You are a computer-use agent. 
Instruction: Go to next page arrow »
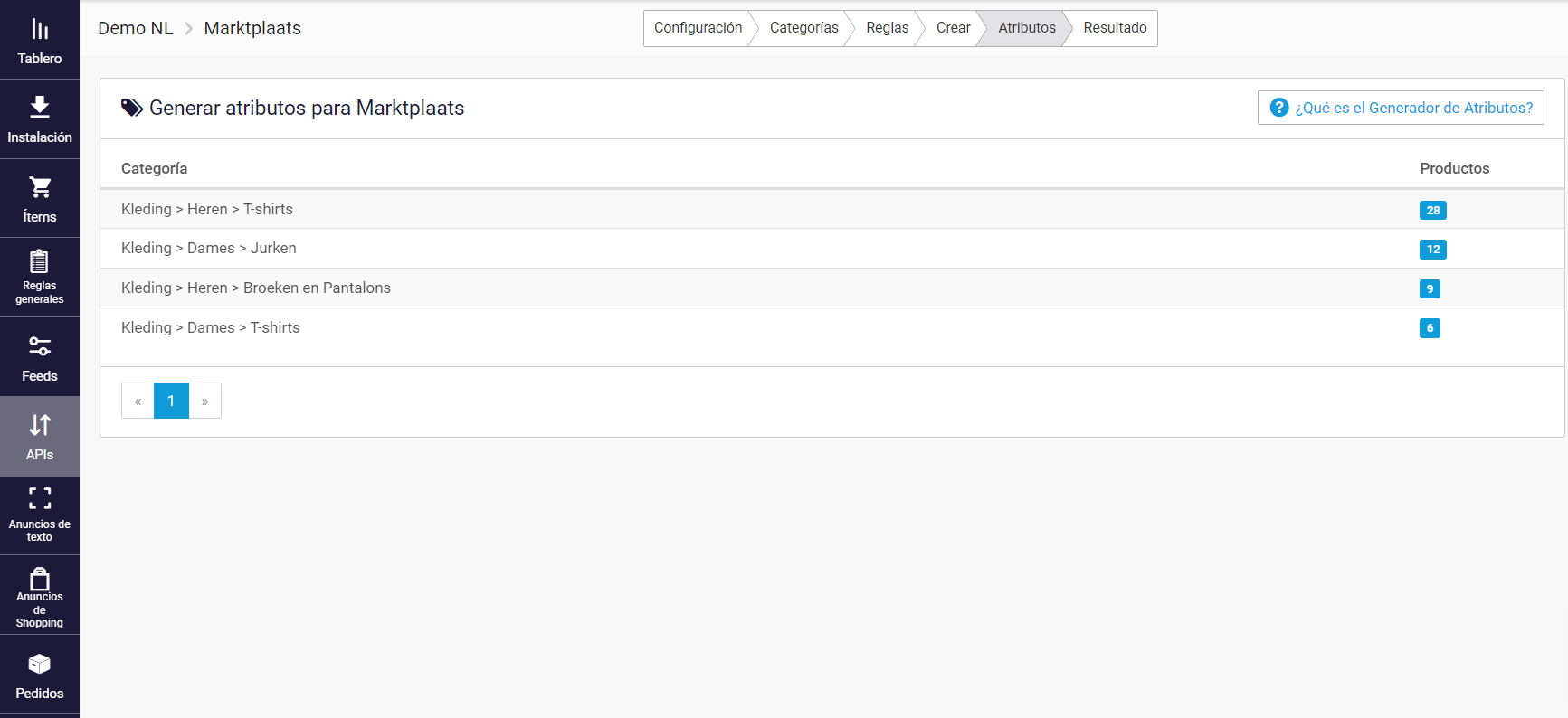(x=205, y=401)
